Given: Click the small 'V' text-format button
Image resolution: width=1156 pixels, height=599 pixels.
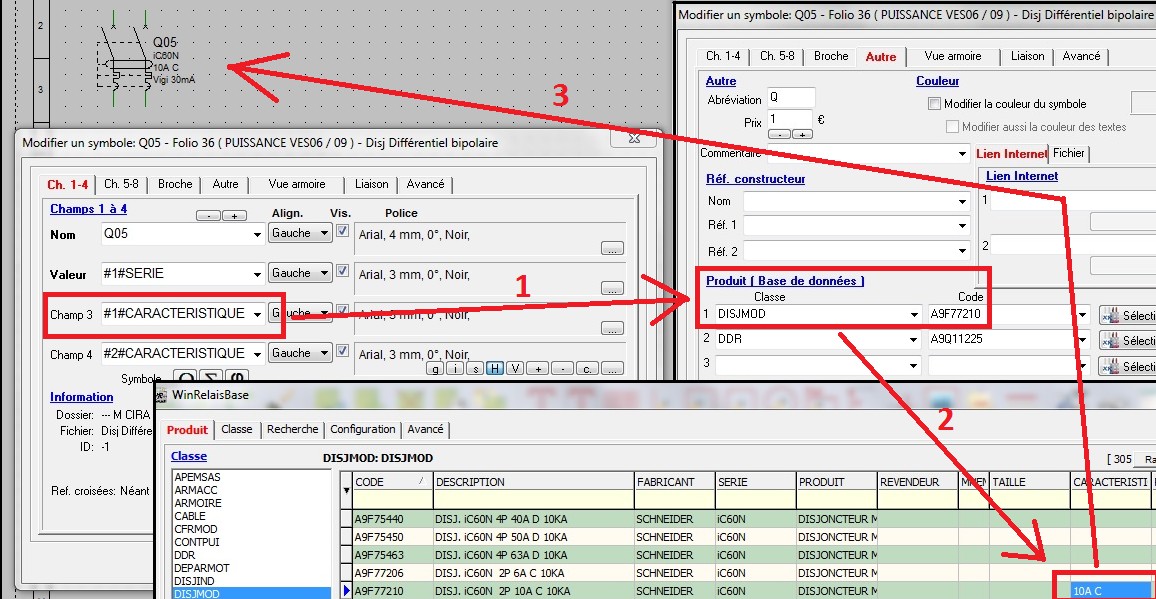Looking at the screenshot, I should (514, 369).
